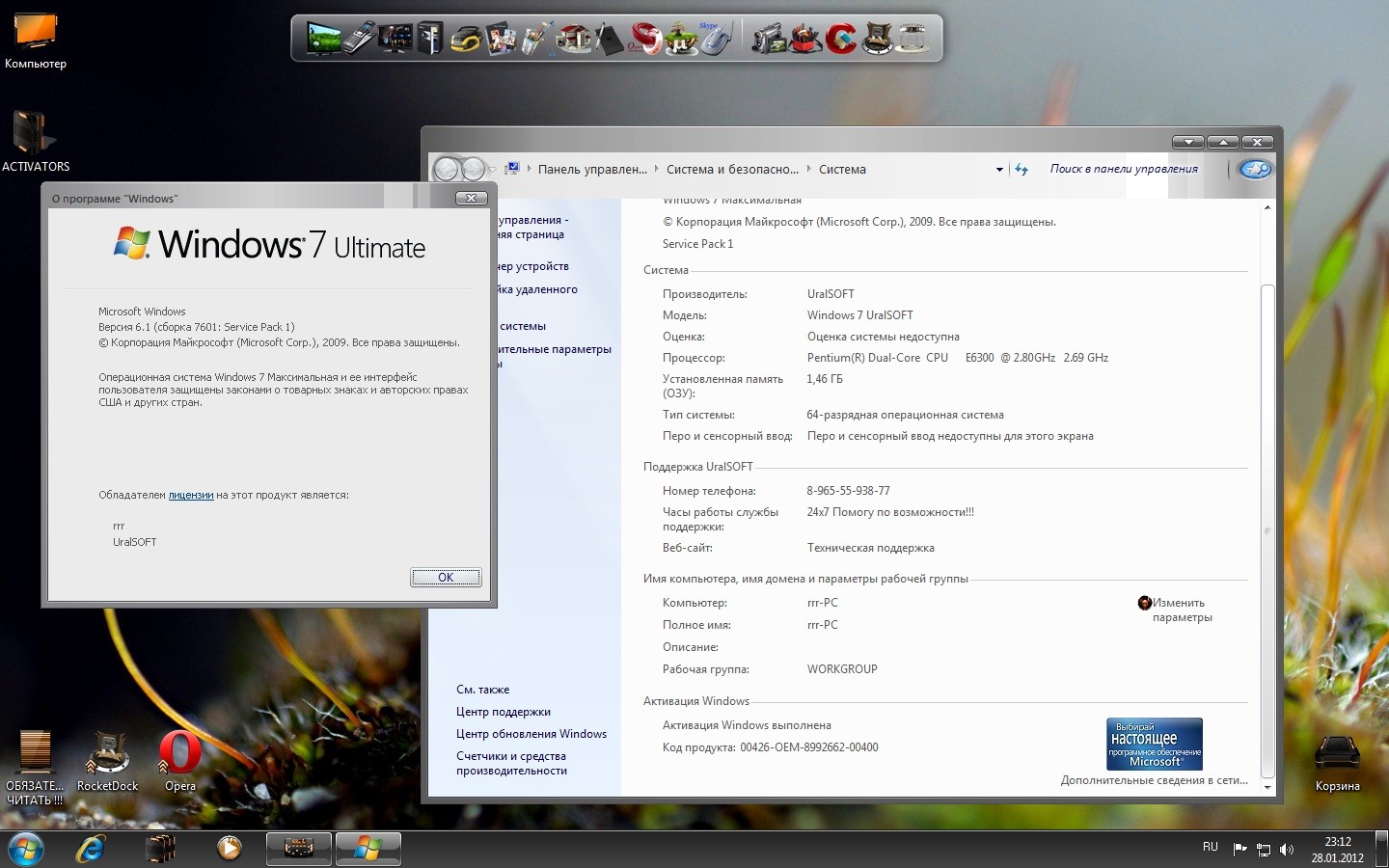Screen dimensions: 1389x868
Task: Open the Start menu orb
Action: 27,849
